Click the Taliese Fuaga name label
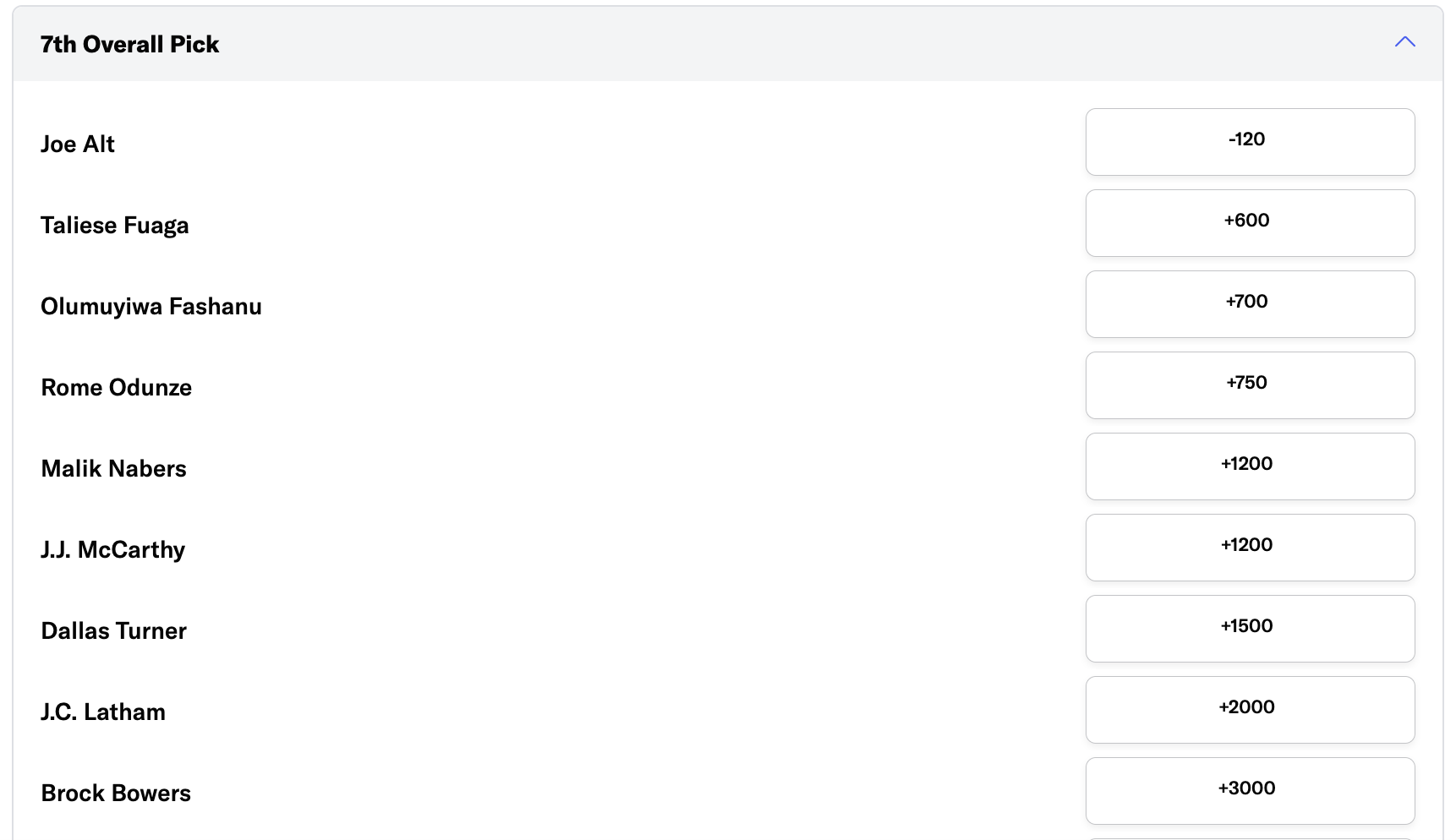1456x840 pixels. click(115, 226)
